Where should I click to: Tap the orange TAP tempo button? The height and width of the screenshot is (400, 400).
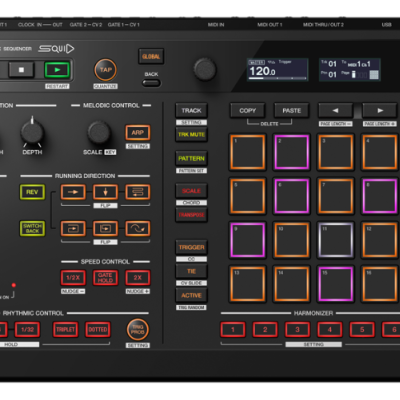point(105,70)
